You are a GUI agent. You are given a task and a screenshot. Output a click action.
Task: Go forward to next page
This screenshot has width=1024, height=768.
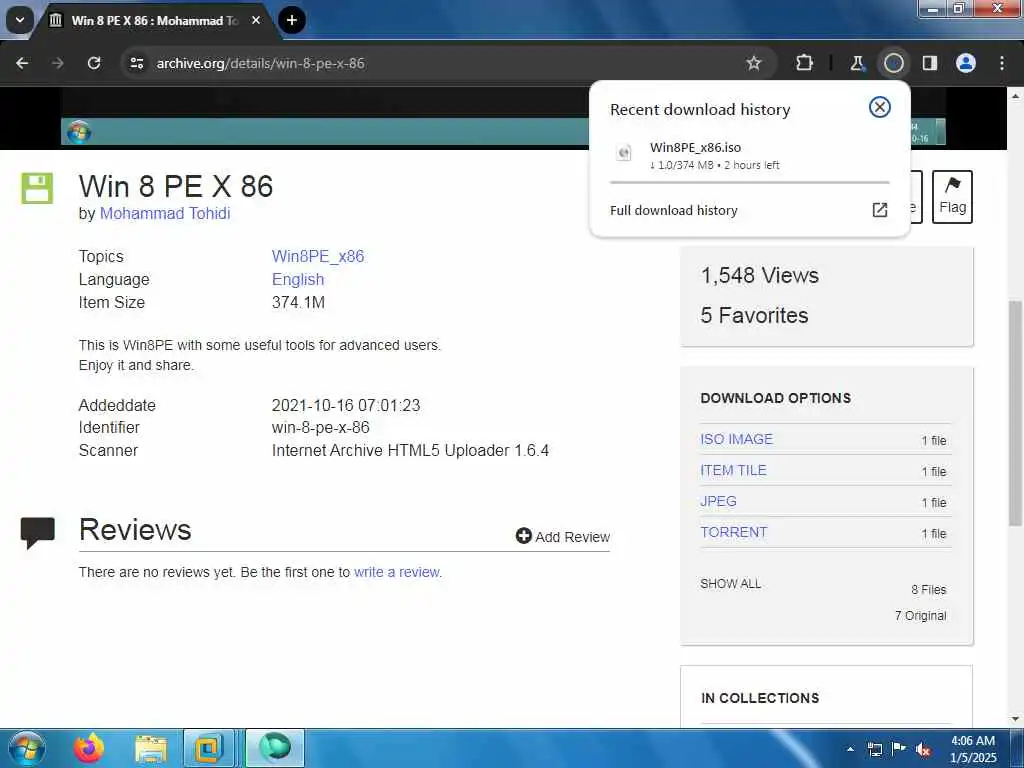coord(57,63)
